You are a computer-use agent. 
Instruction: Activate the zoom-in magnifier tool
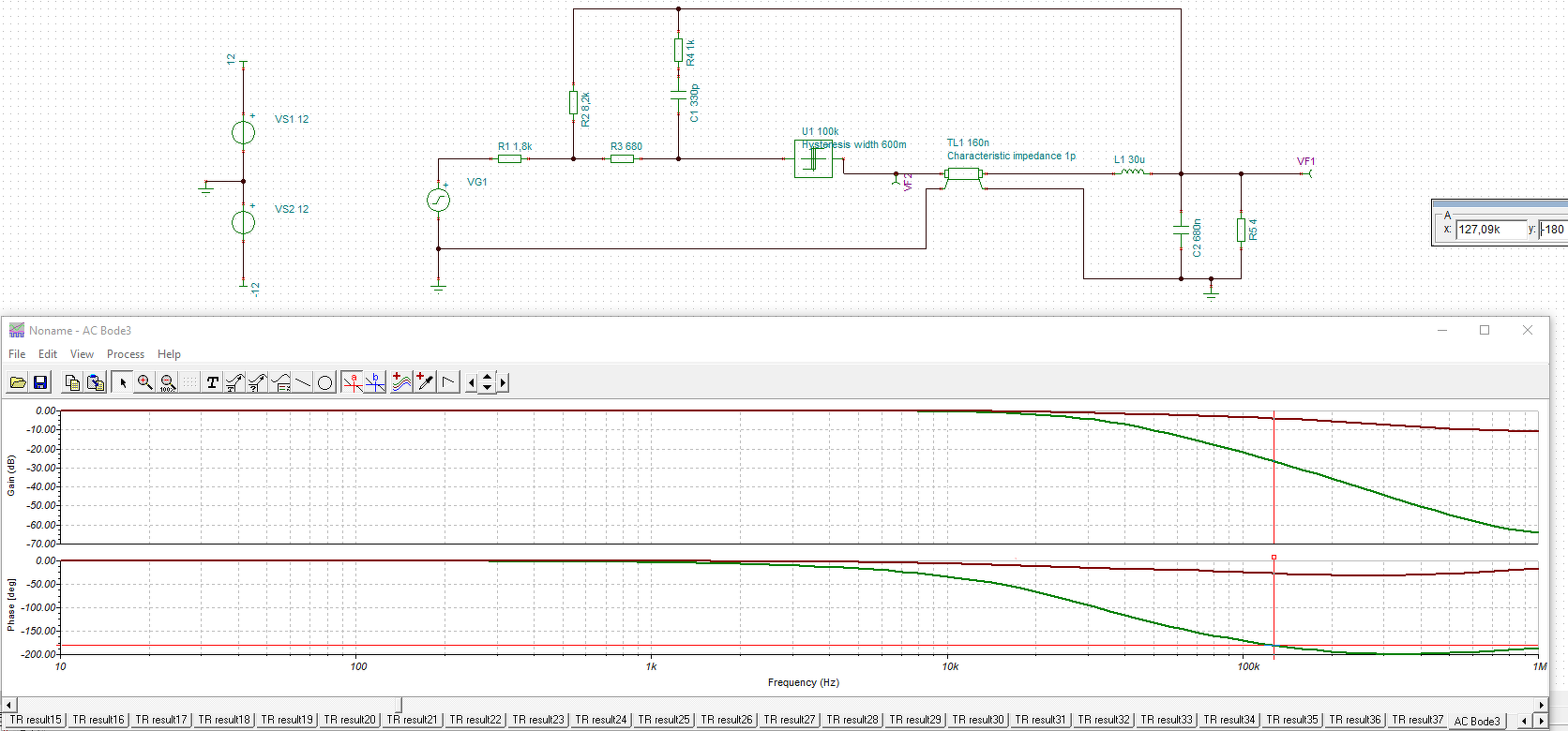point(145,382)
